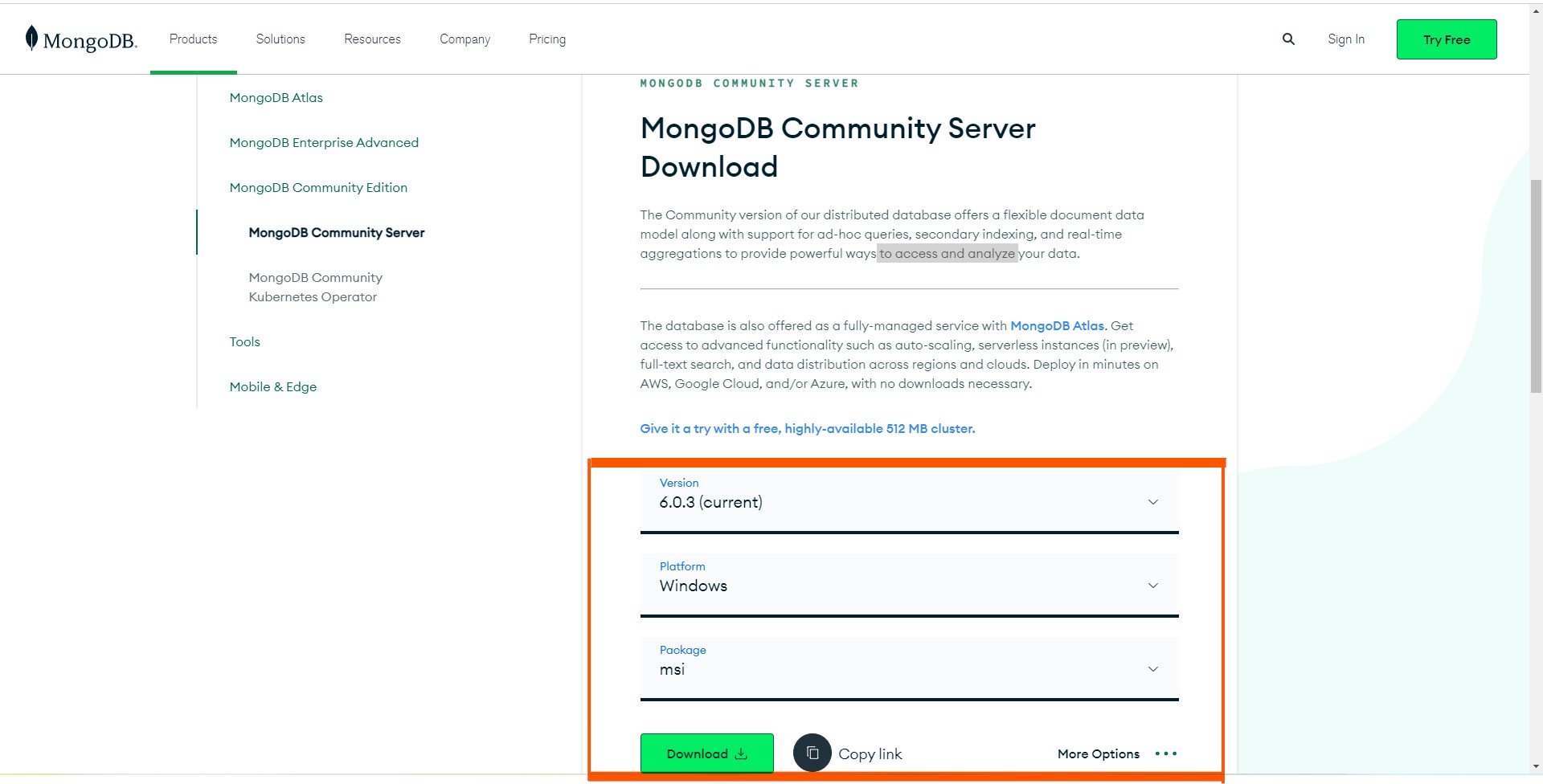
Task: Click the More Options label
Action: (1099, 753)
